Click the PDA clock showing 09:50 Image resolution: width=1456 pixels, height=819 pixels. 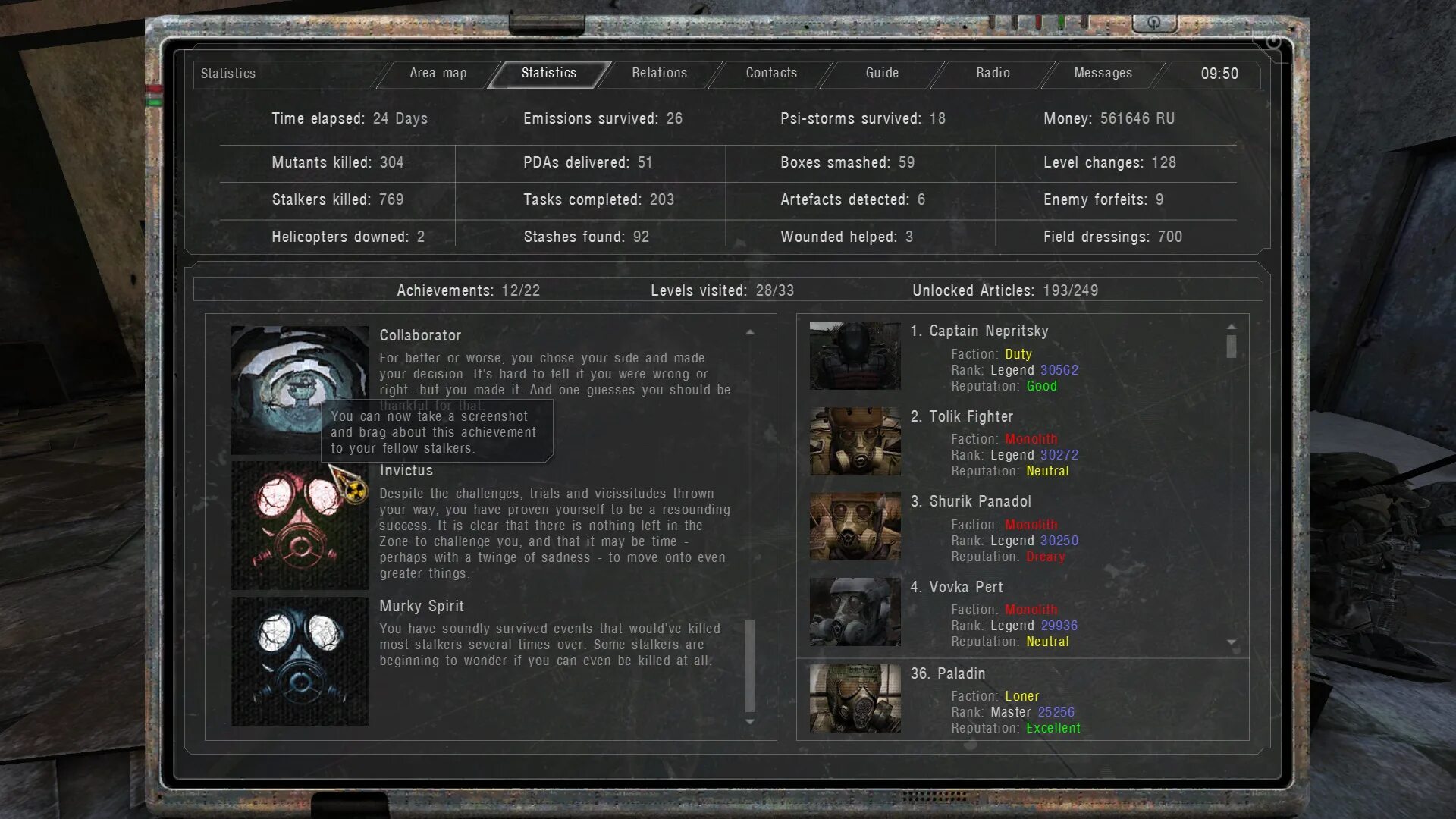[x=1219, y=74]
